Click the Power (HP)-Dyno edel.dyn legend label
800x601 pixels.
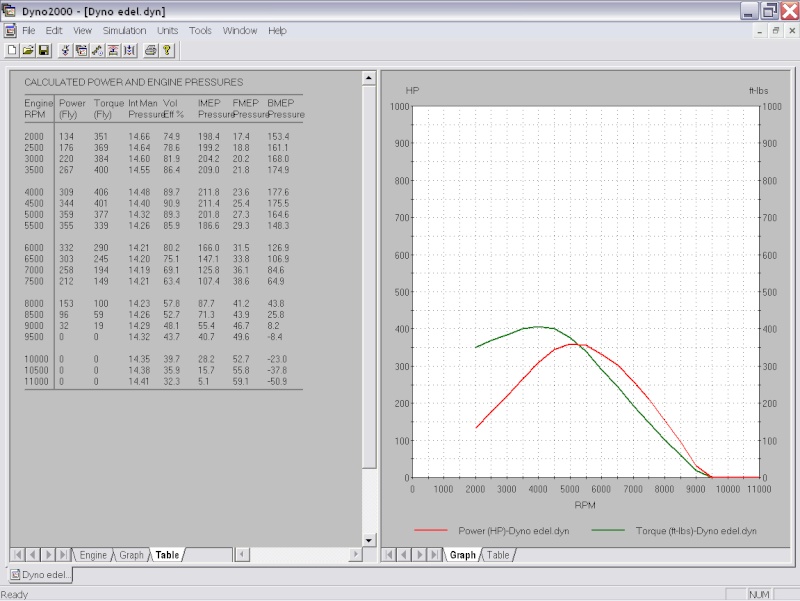pyautogui.click(x=514, y=531)
